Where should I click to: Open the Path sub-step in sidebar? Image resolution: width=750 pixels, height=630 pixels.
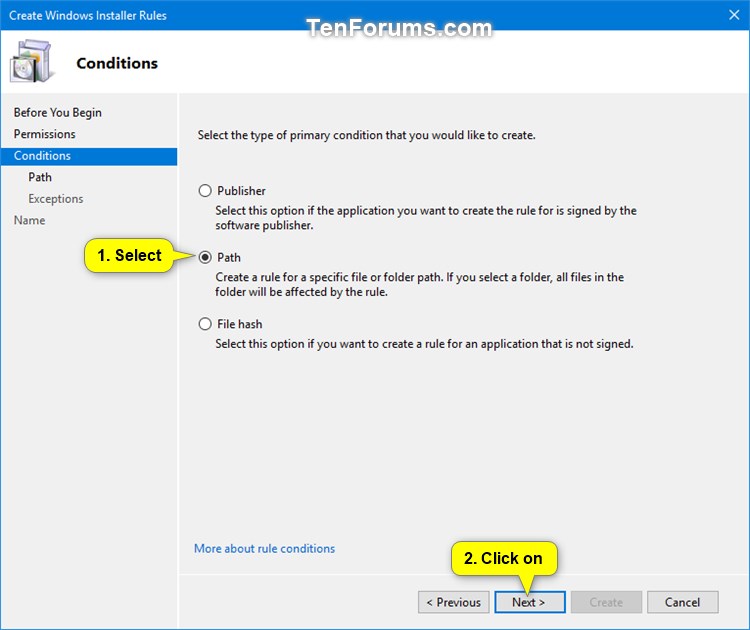click(x=40, y=177)
